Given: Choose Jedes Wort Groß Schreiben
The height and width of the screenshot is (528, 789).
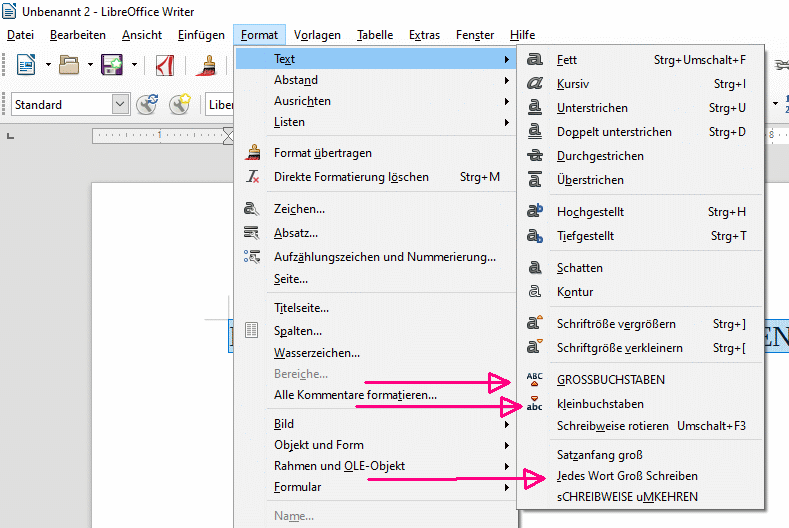Looking at the screenshot, I should click(641, 476).
